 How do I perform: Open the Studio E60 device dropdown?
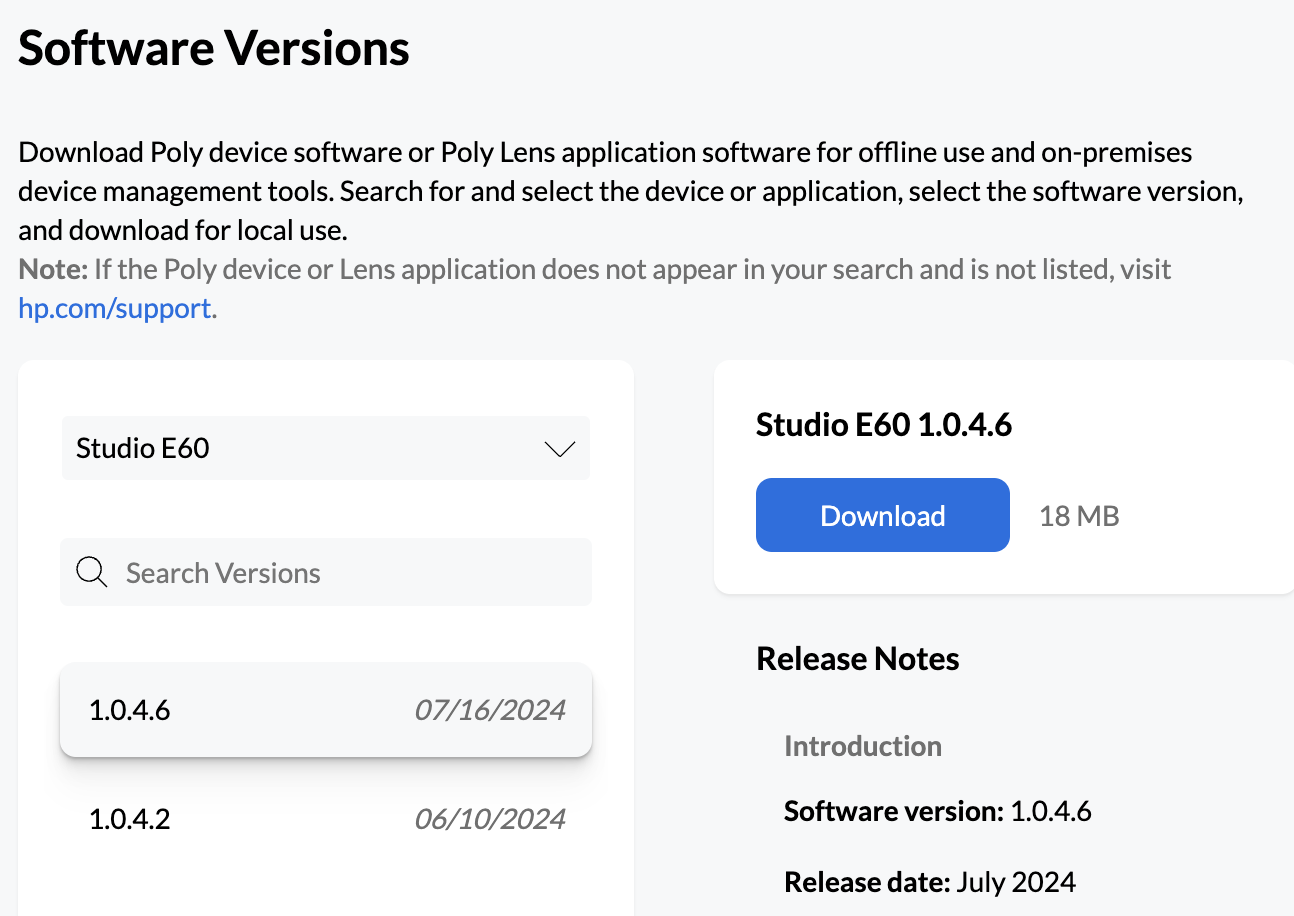(x=325, y=448)
